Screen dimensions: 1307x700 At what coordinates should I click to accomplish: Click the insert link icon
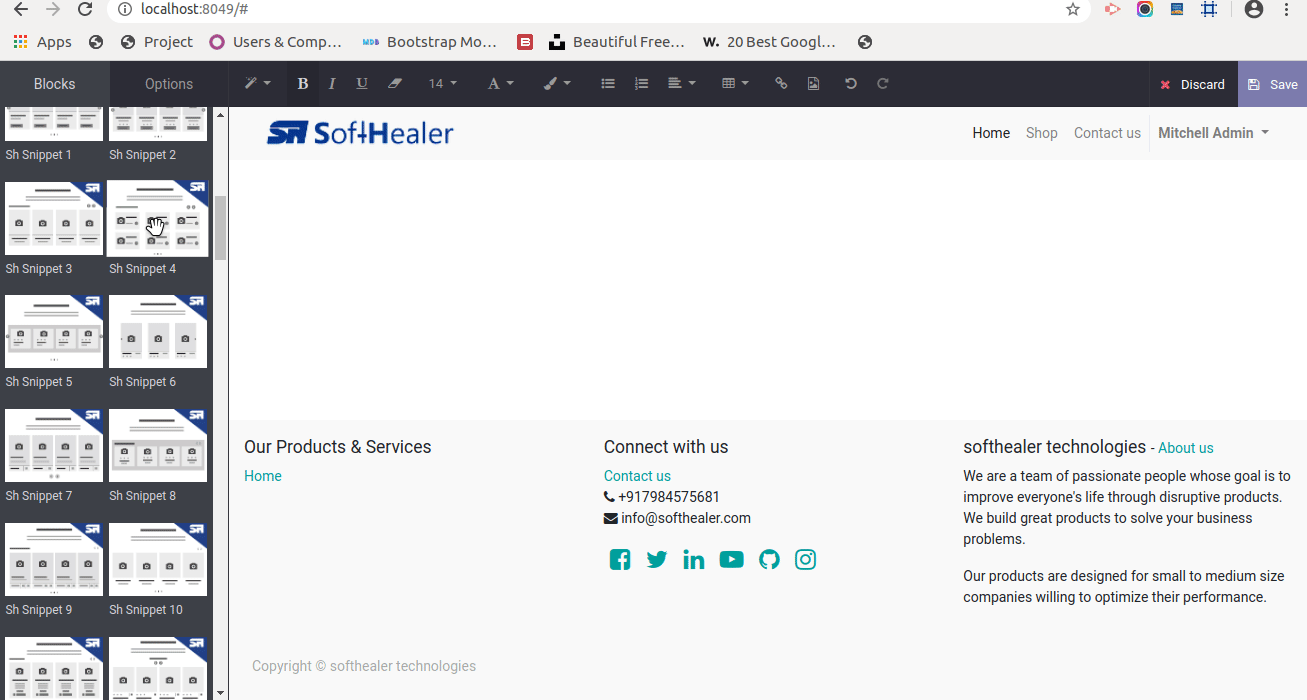click(781, 84)
